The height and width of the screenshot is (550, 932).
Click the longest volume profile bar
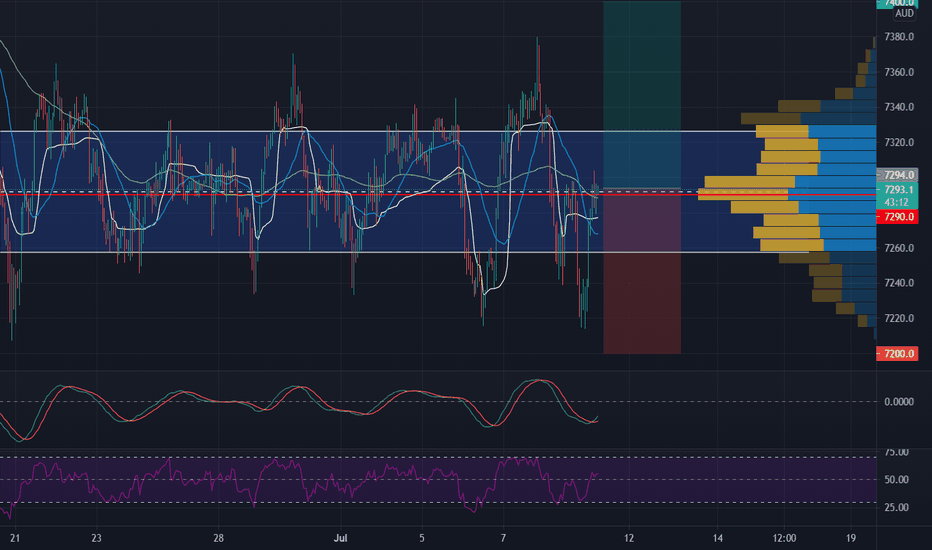coord(787,194)
